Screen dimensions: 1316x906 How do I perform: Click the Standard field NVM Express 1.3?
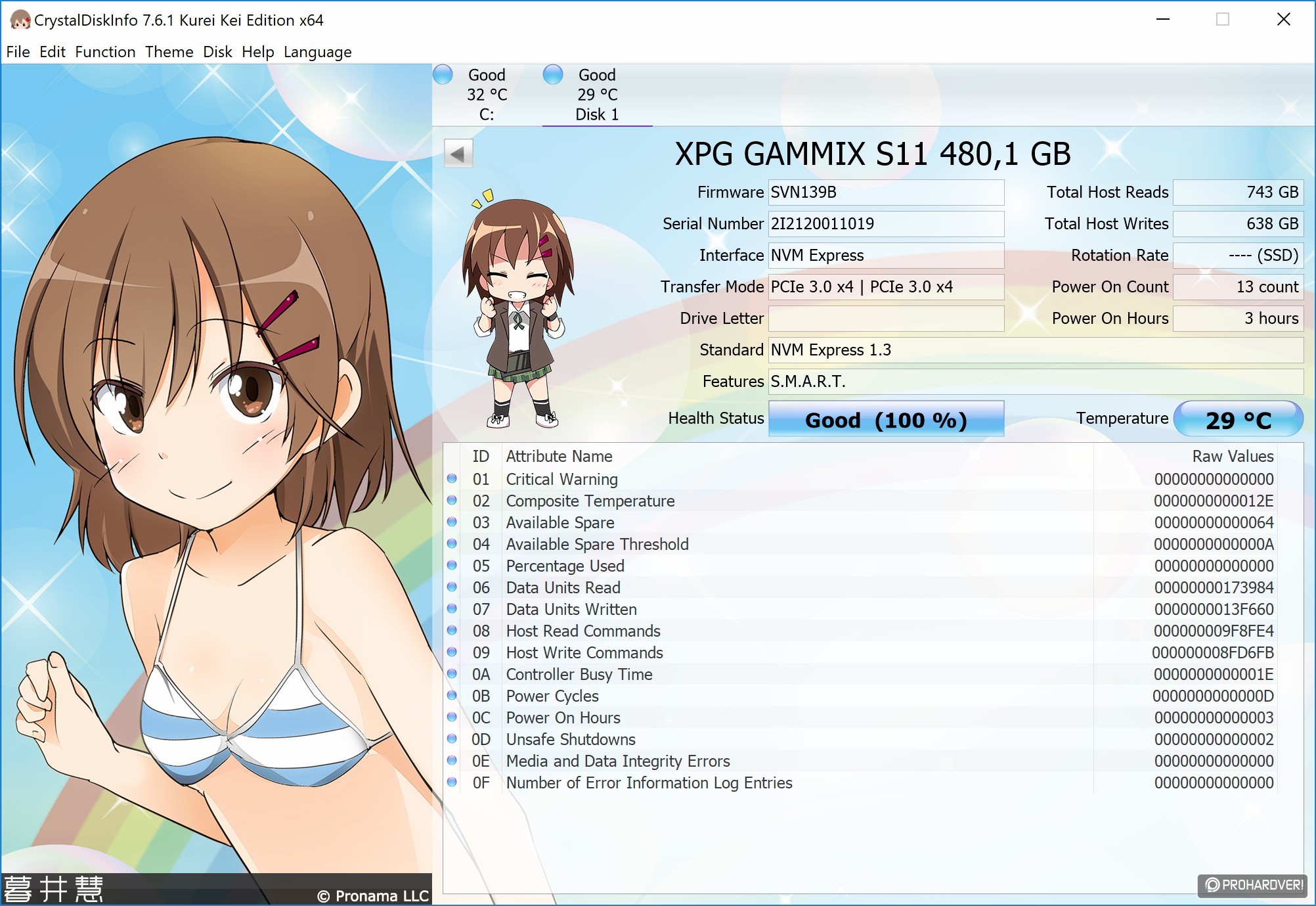tap(1036, 350)
